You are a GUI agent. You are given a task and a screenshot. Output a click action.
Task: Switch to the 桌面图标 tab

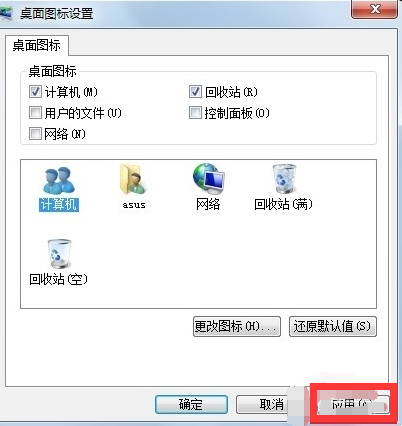coord(37,45)
